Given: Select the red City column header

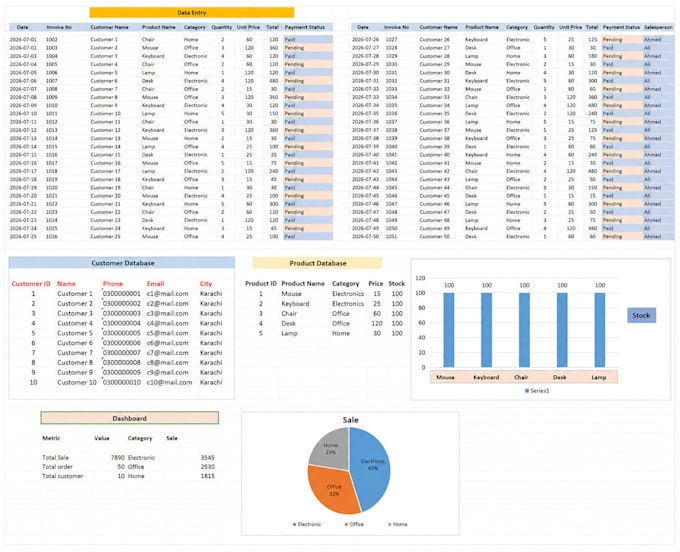Looking at the screenshot, I should (x=206, y=284).
